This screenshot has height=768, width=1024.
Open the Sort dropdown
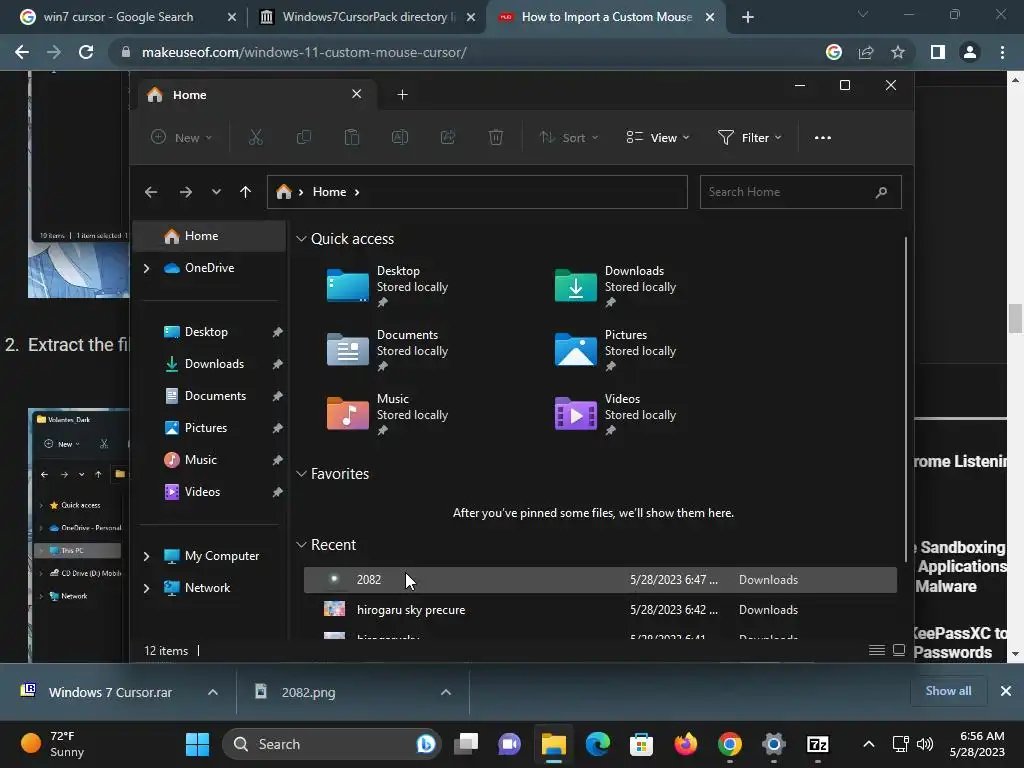[x=568, y=137]
